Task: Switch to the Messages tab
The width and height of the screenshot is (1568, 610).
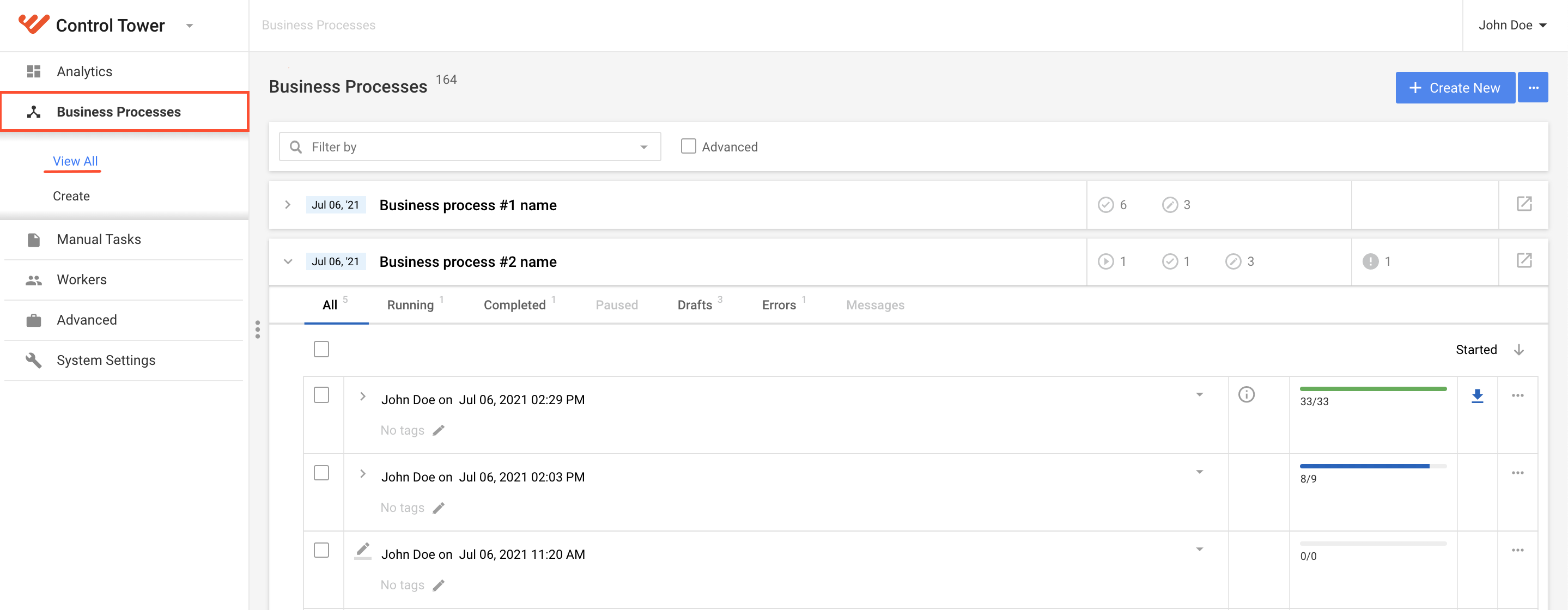Action: 874,304
